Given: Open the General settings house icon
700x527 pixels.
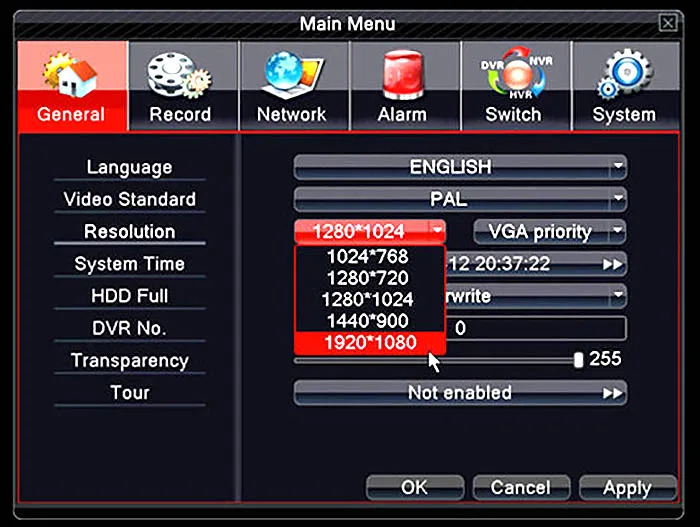Looking at the screenshot, I should [70, 75].
